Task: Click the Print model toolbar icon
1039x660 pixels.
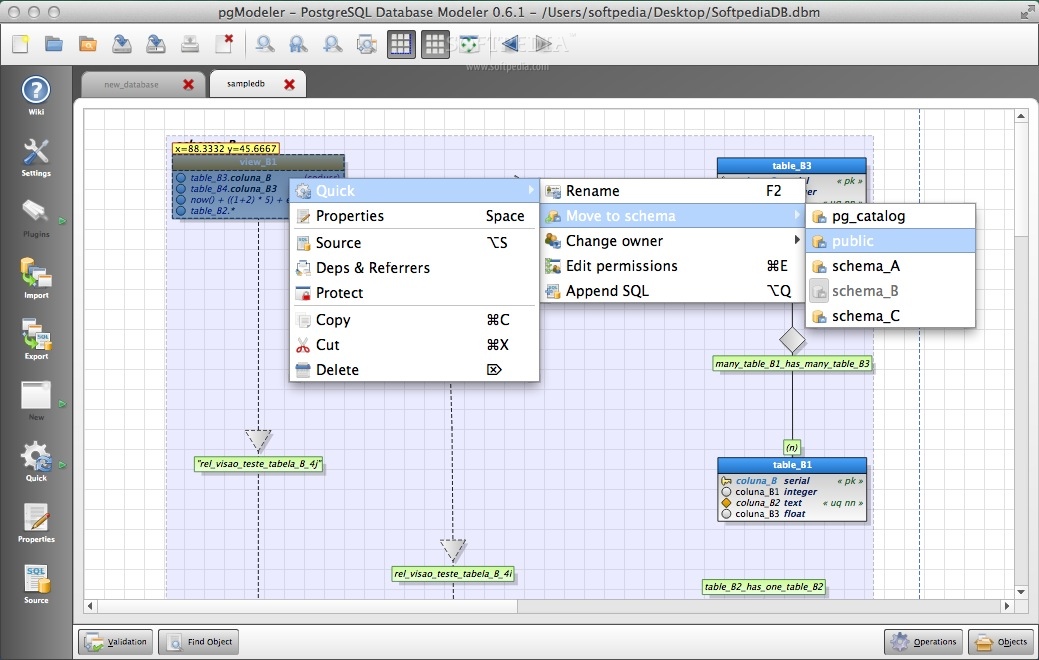Action: 190,44
